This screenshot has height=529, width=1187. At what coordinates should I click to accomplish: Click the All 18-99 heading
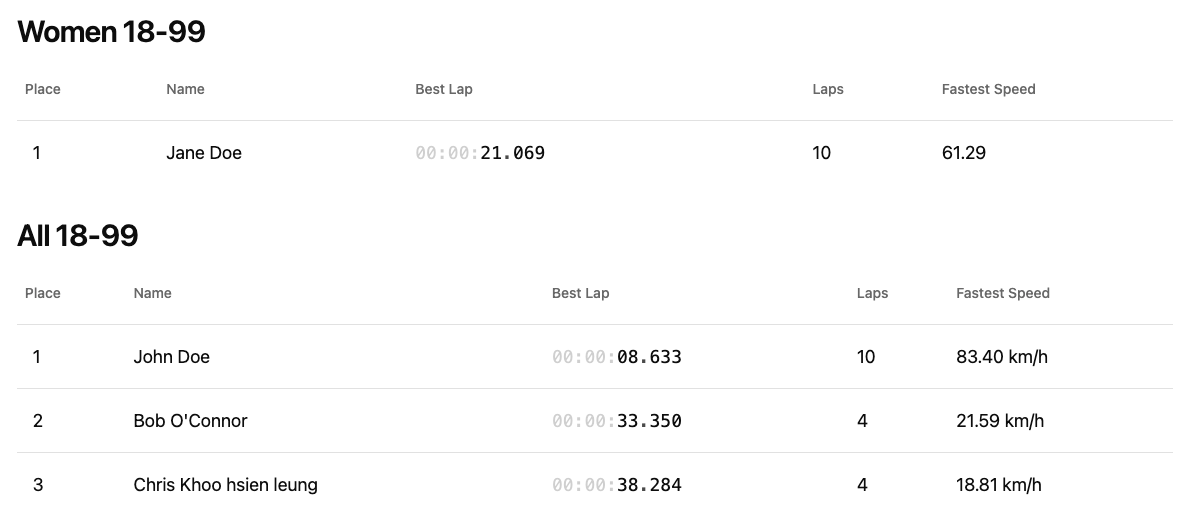78,236
